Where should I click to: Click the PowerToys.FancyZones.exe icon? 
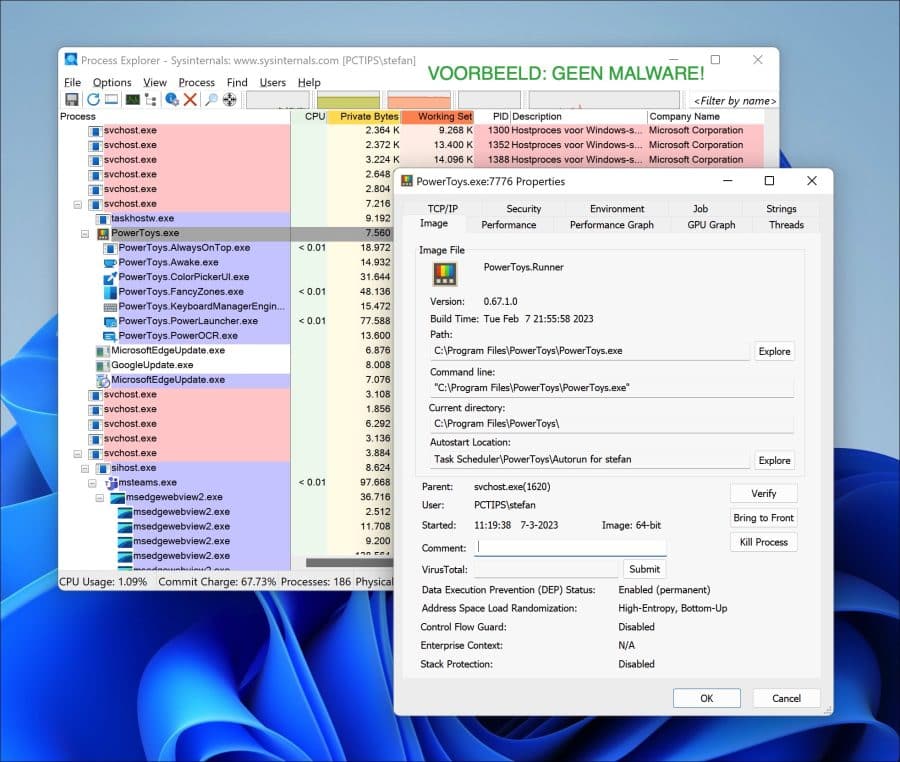(110, 292)
